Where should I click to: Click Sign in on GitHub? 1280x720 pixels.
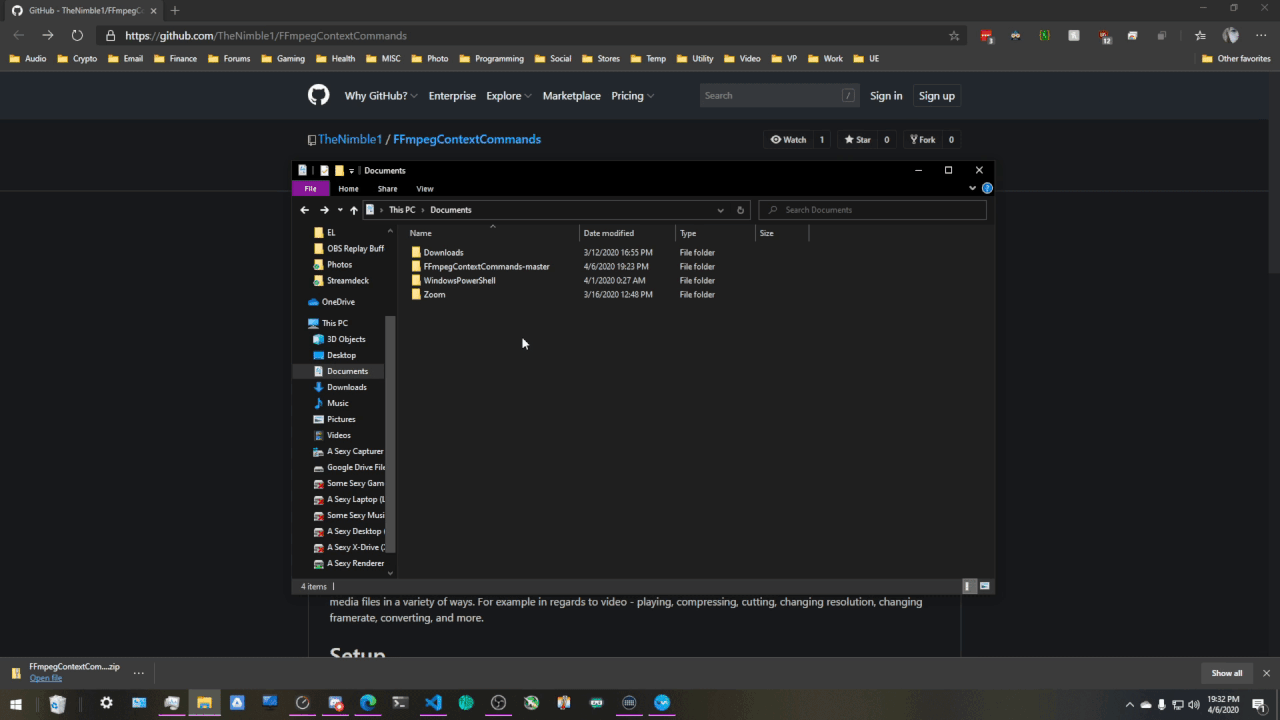tap(886, 96)
